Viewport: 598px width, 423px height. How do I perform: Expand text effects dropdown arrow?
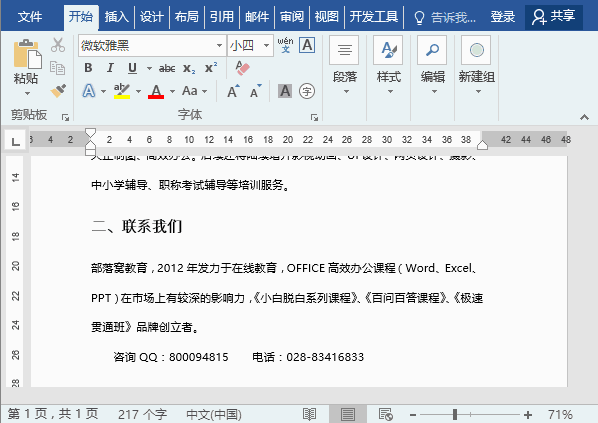pyautogui.click(x=103, y=92)
